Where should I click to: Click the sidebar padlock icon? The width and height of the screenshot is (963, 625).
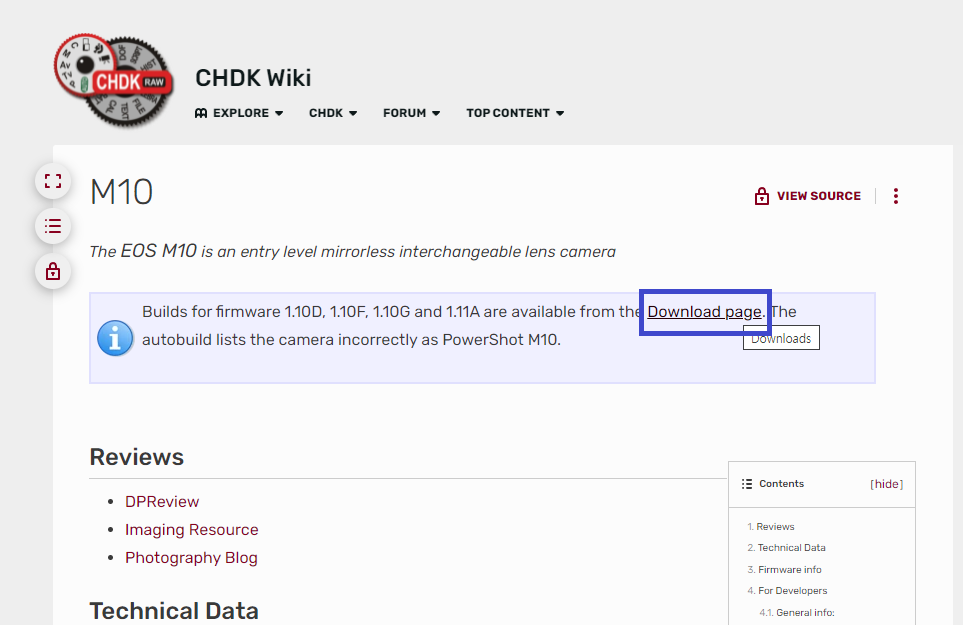click(x=53, y=271)
